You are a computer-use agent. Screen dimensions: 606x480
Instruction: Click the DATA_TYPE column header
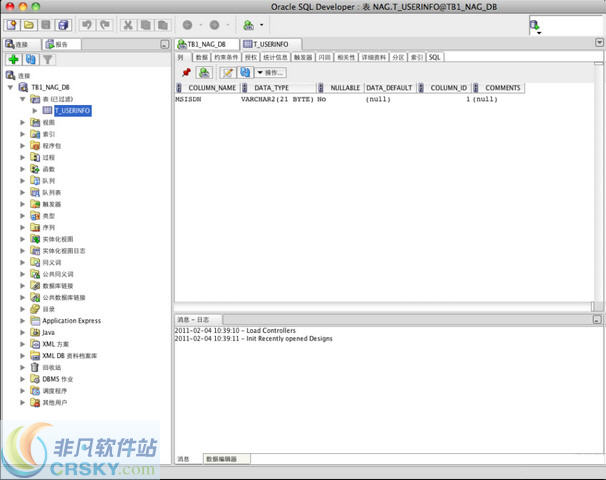[x=279, y=88]
